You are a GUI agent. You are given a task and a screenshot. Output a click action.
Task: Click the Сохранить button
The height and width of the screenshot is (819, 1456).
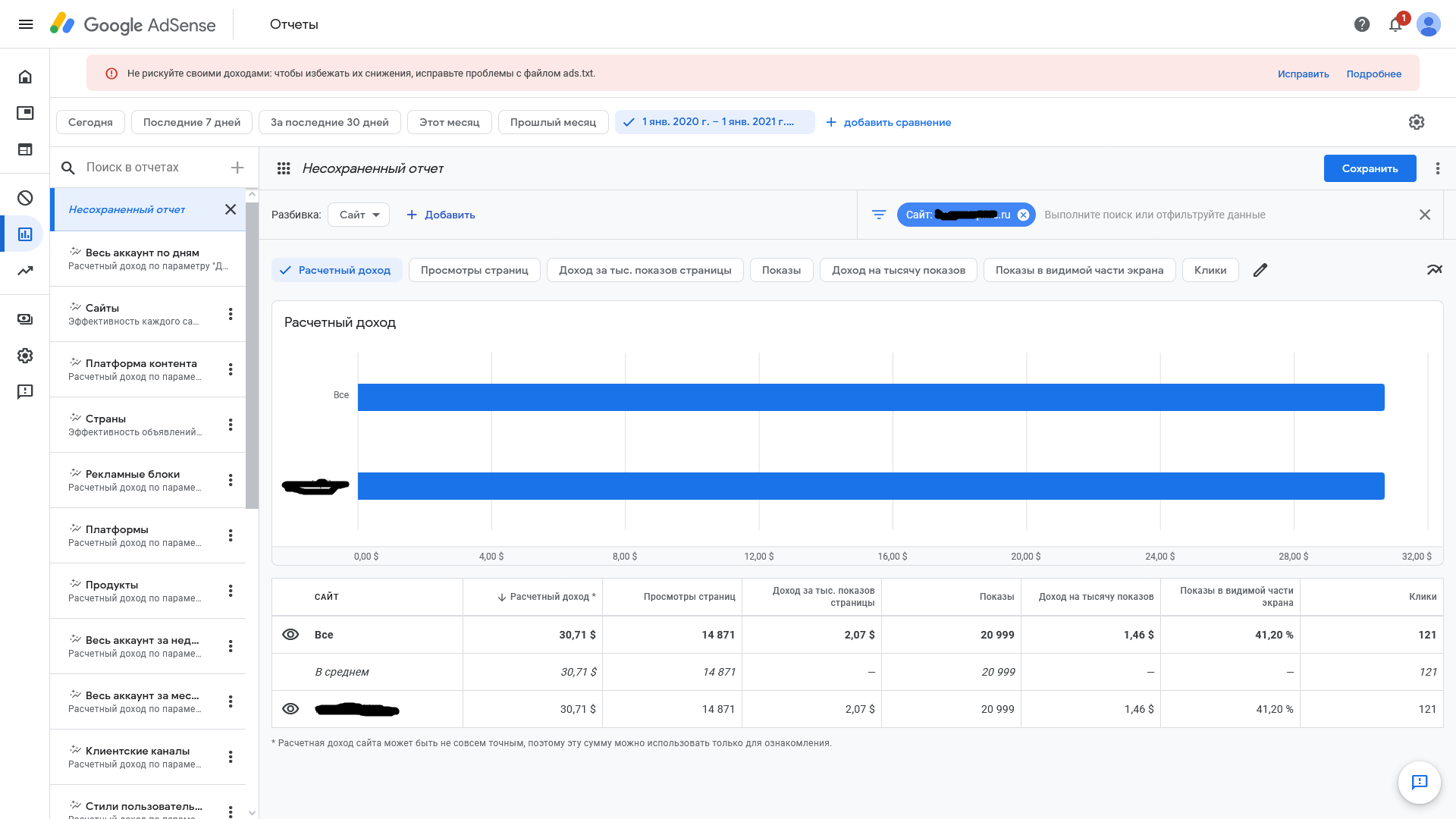point(1370,168)
